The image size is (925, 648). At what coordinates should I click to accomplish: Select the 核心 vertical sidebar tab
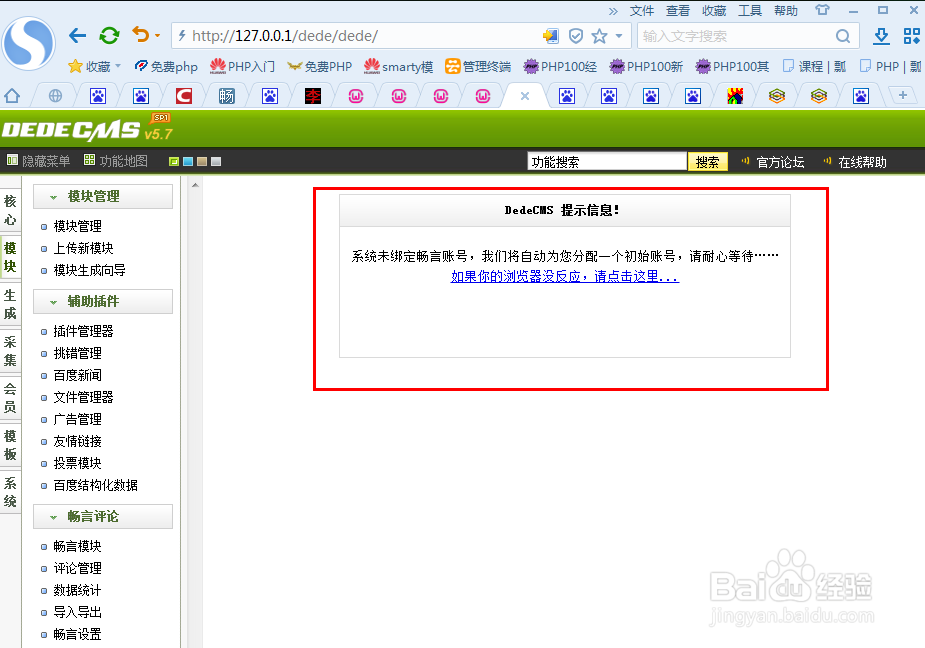click(x=10, y=210)
